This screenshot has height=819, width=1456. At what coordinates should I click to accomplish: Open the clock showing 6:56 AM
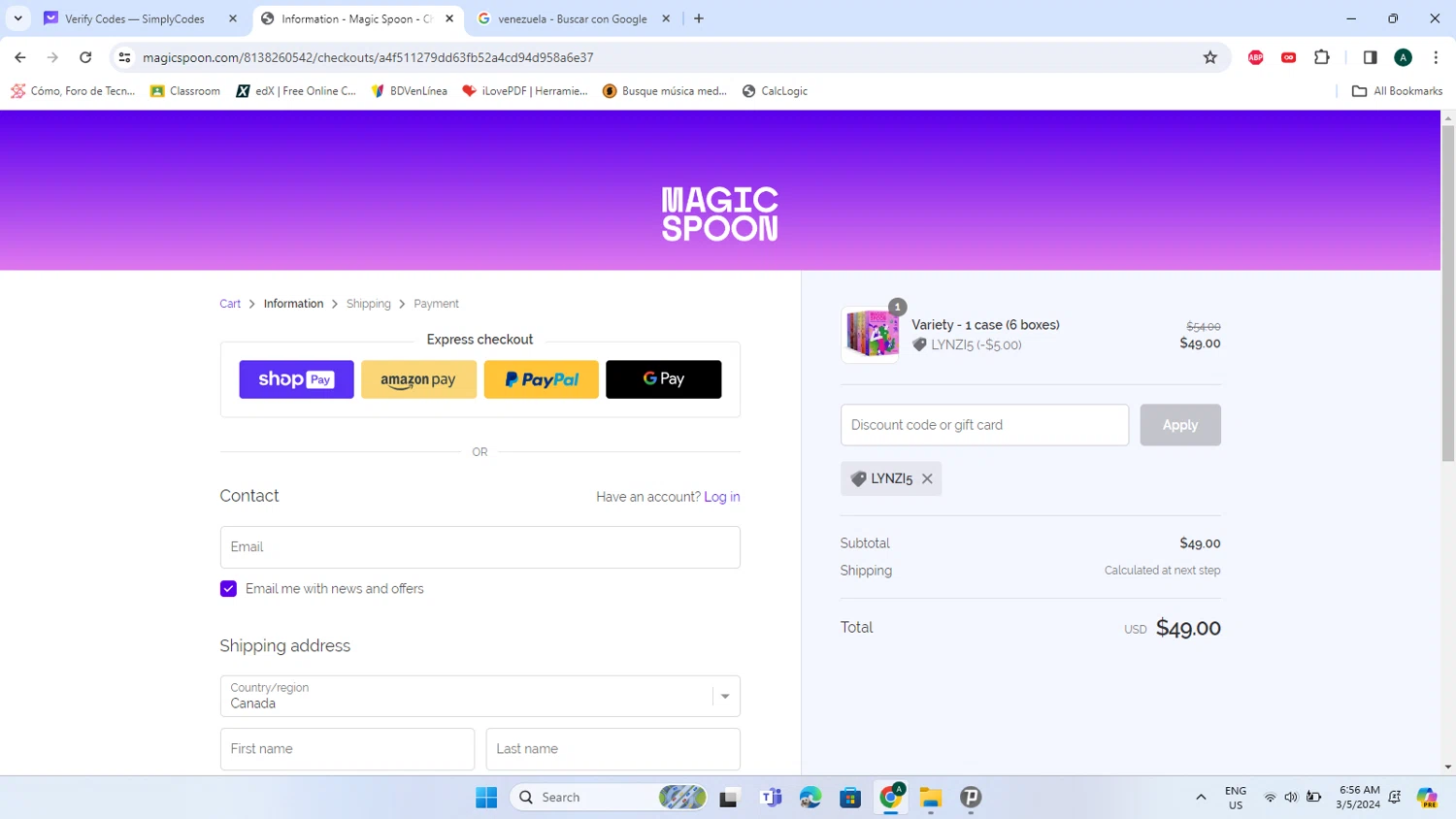coord(1359,797)
